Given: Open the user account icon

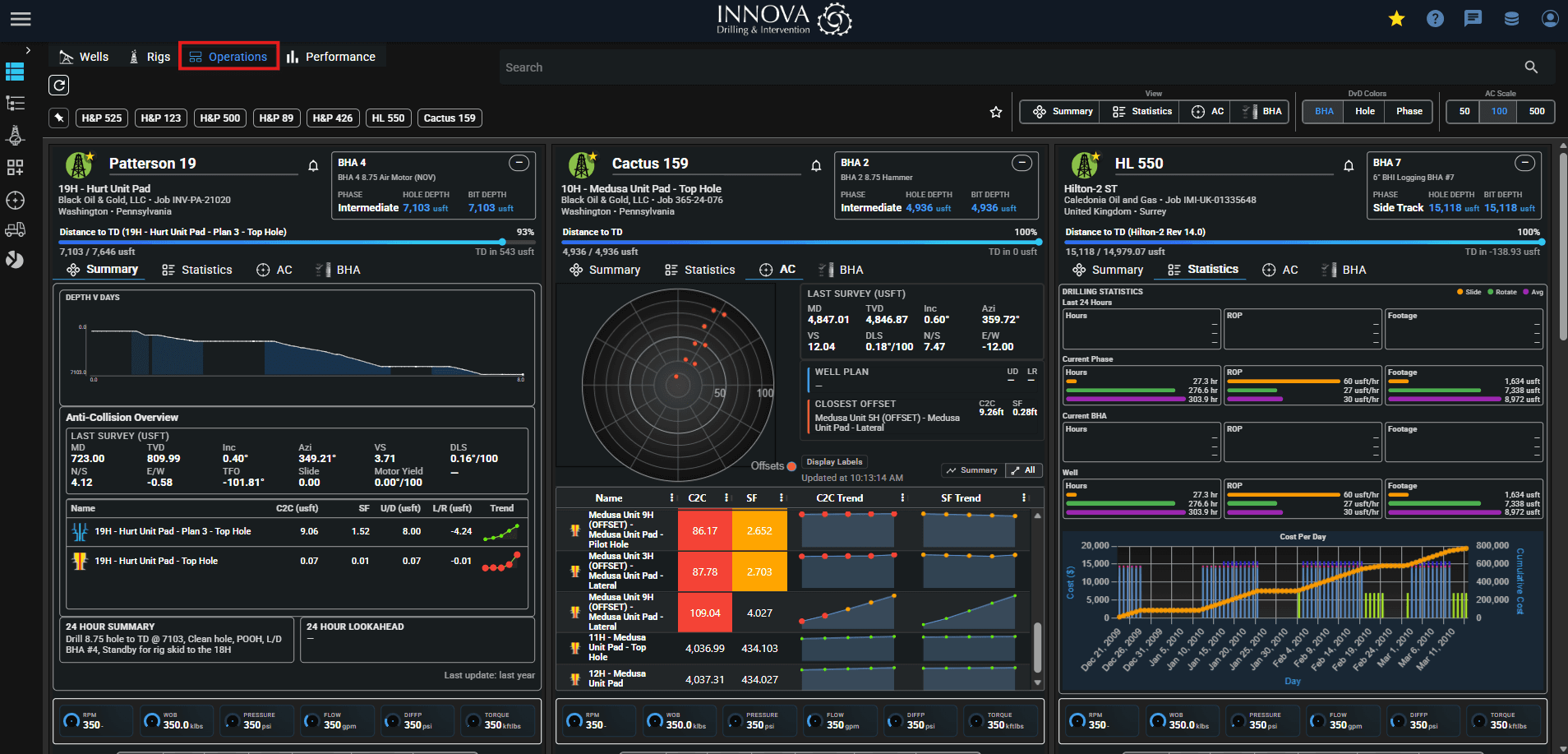Looking at the screenshot, I should click(x=1550, y=18).
